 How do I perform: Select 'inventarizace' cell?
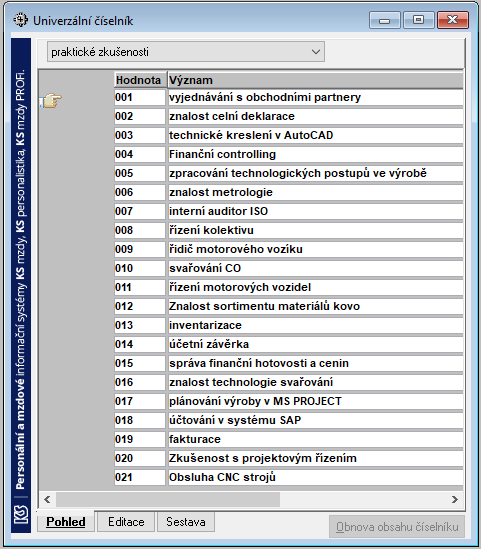click(x=315, y=325)
